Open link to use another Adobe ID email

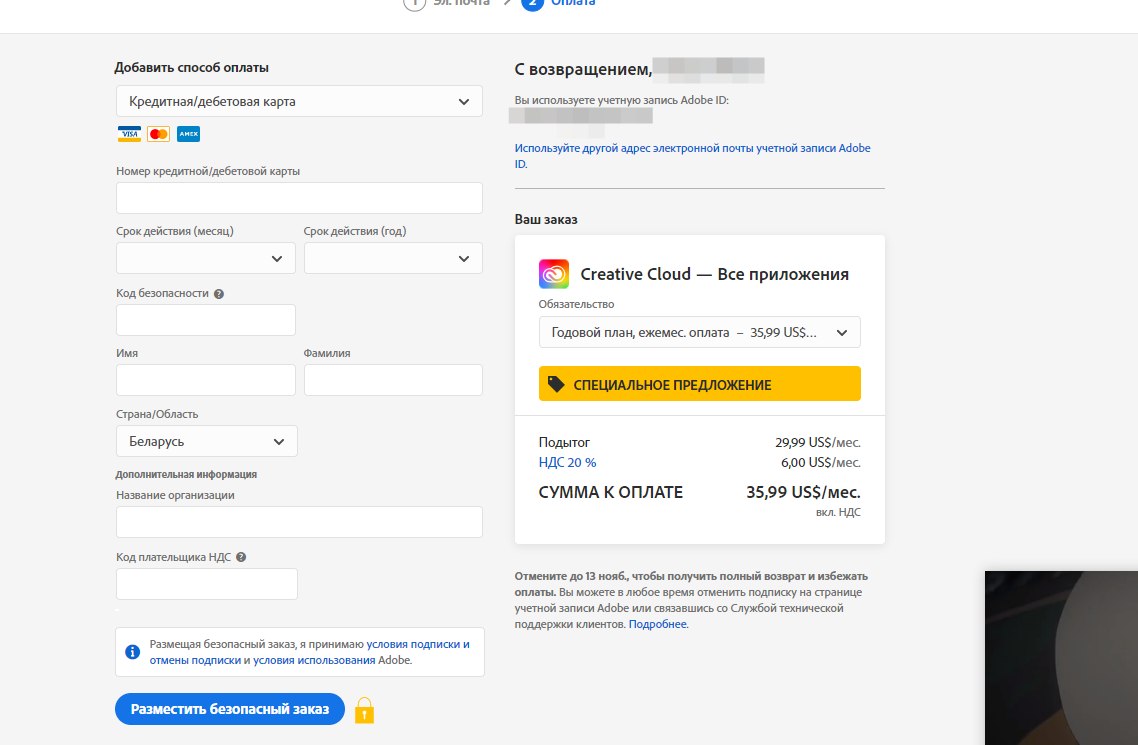692,156
